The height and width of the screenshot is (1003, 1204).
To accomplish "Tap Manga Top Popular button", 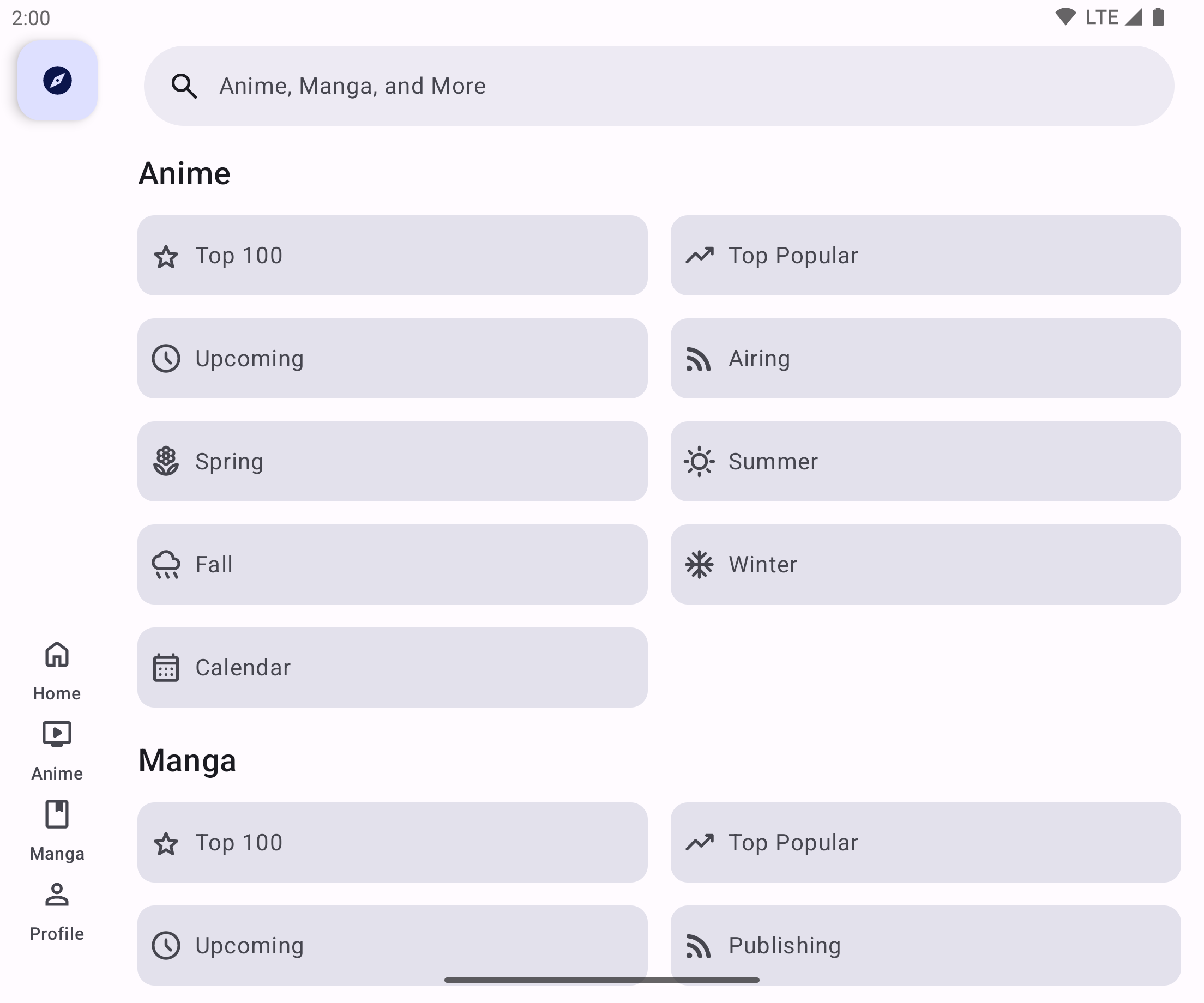I will tap(925, 843).
